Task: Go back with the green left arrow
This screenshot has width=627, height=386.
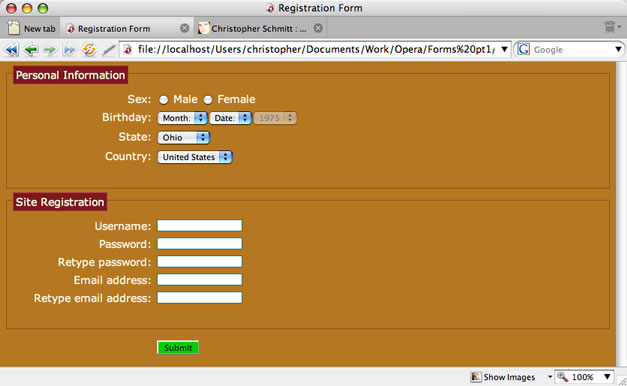Action: (31, 50)
